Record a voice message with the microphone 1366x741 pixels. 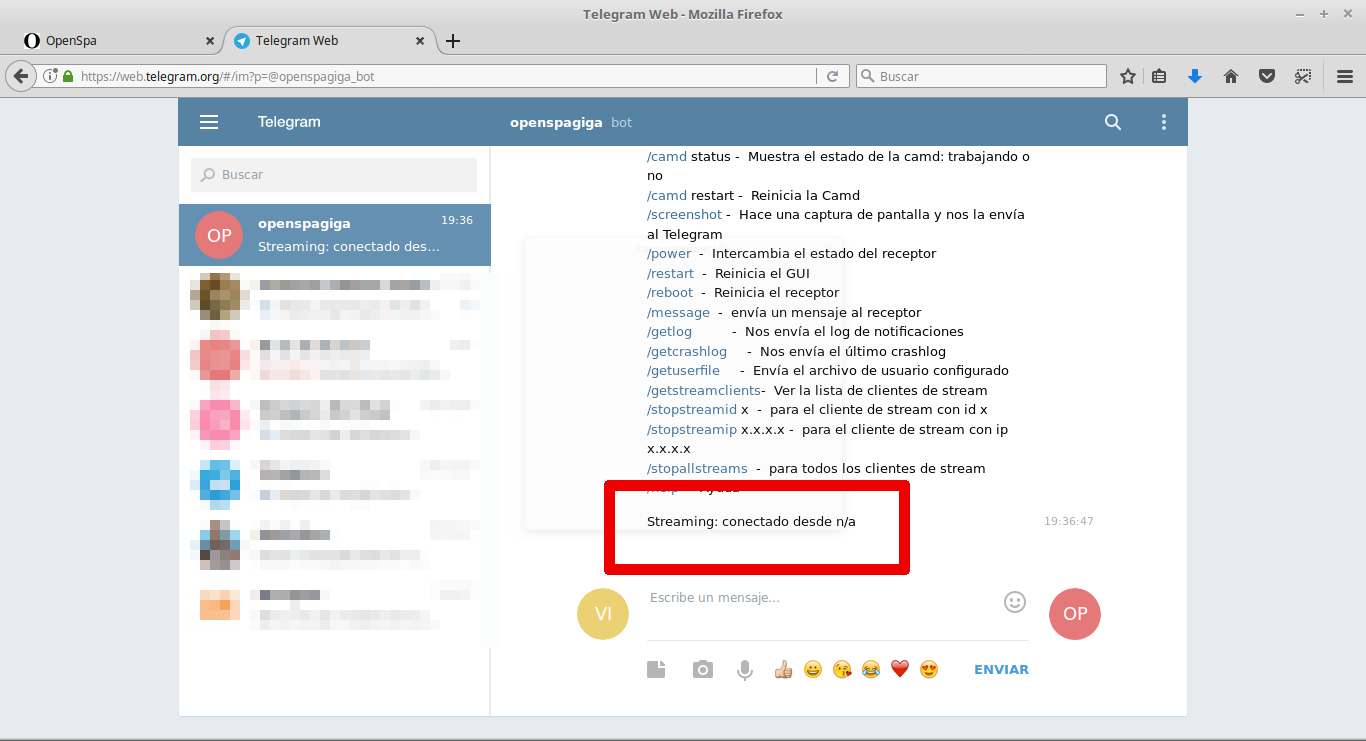[745, 670]
